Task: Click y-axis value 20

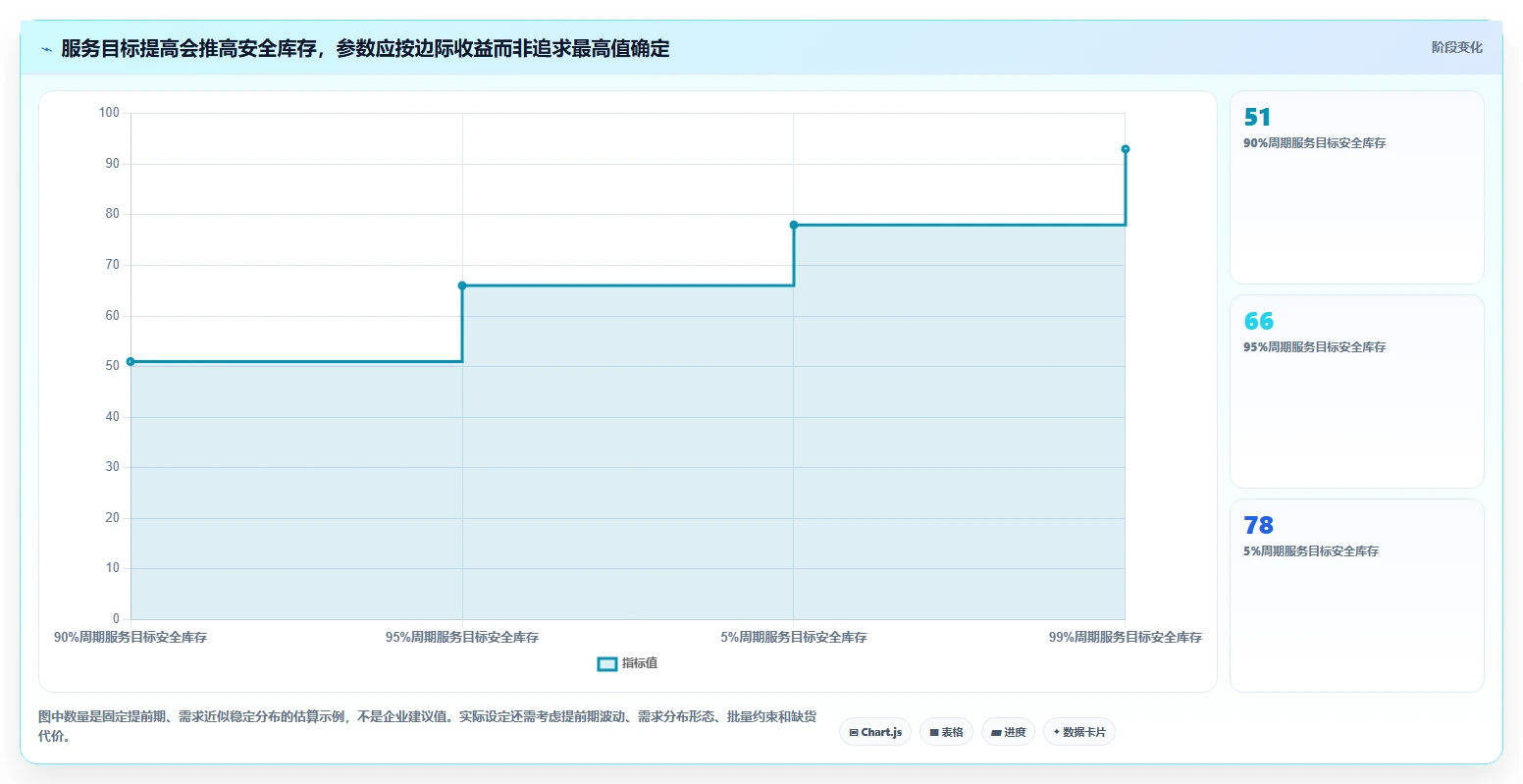Action: 113,518
